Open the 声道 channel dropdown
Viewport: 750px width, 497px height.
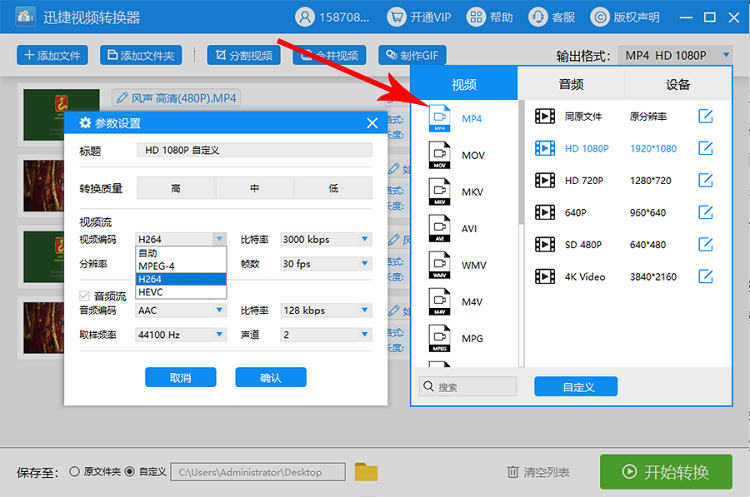(x=326, y=335)
